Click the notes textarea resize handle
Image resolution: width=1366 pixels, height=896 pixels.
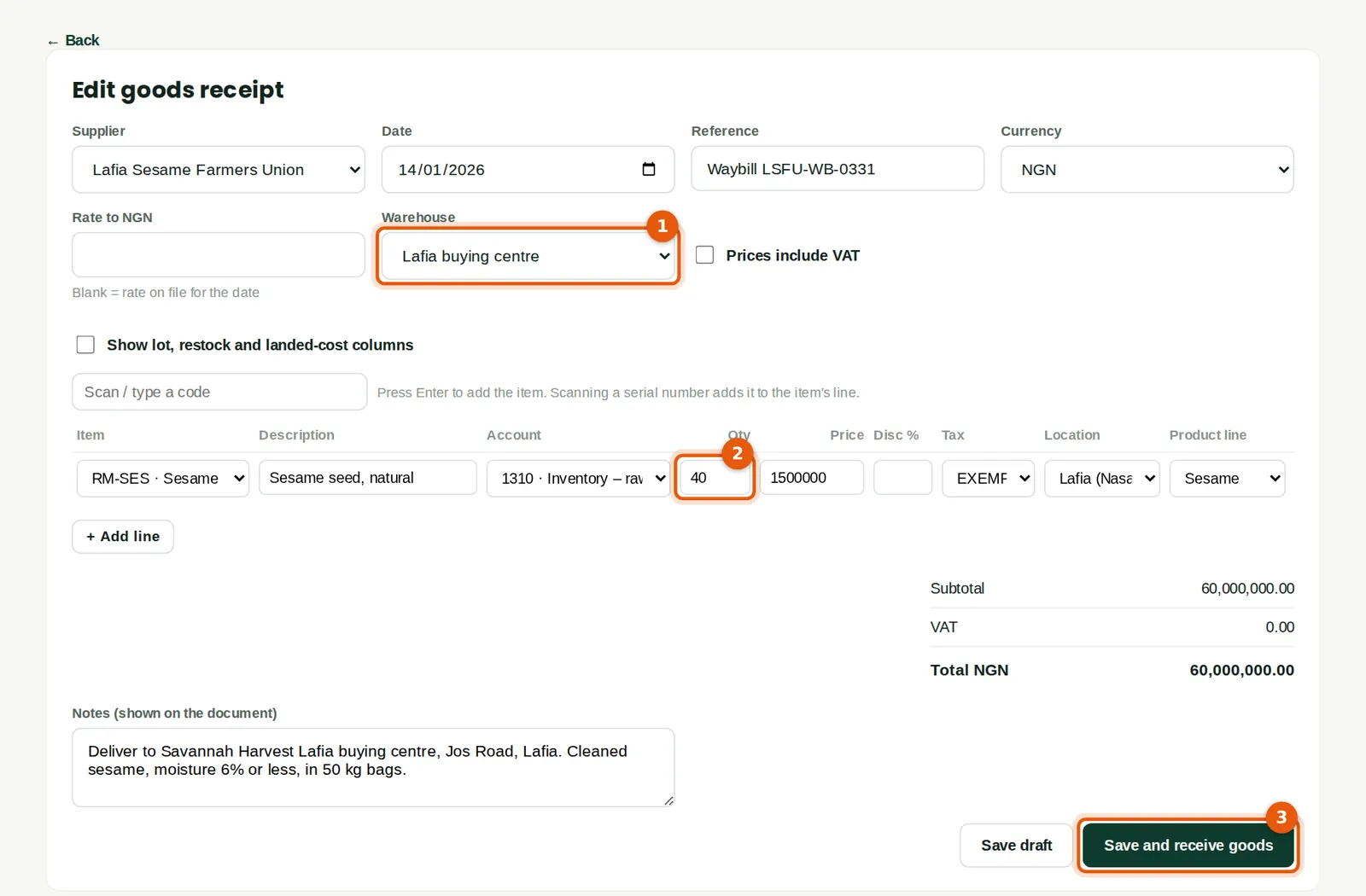point(668,800)
